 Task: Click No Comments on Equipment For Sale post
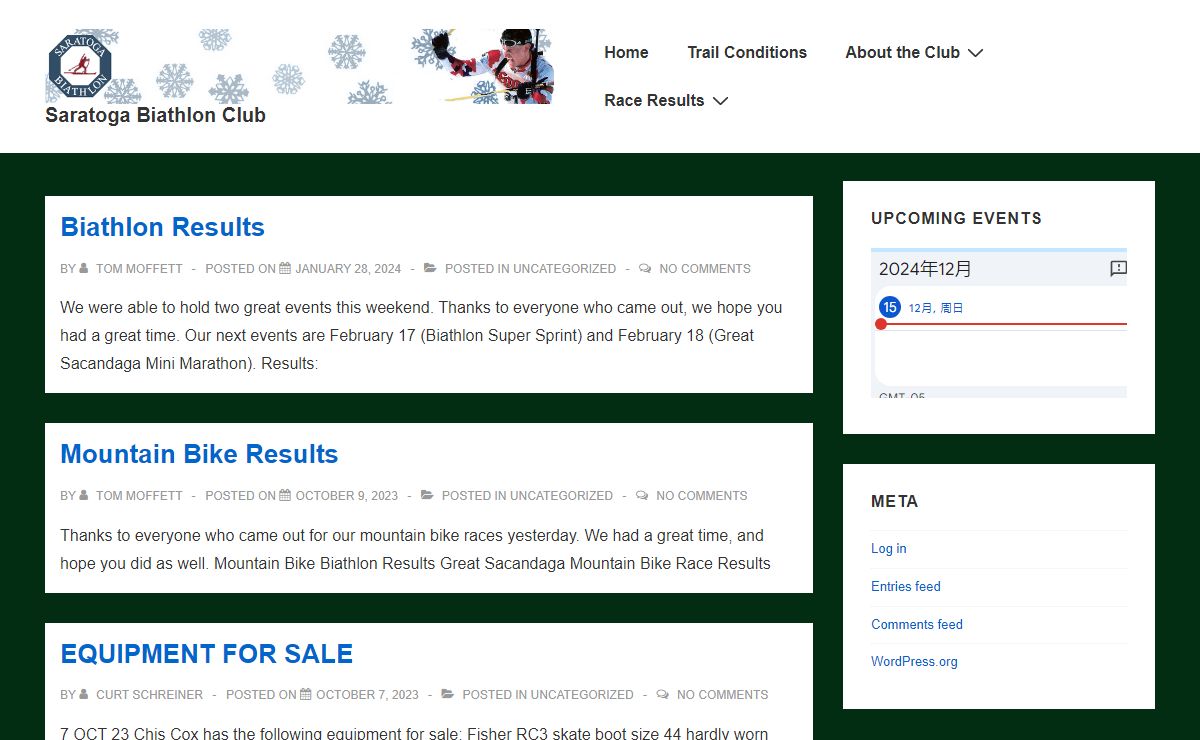(x=723, y=694)
